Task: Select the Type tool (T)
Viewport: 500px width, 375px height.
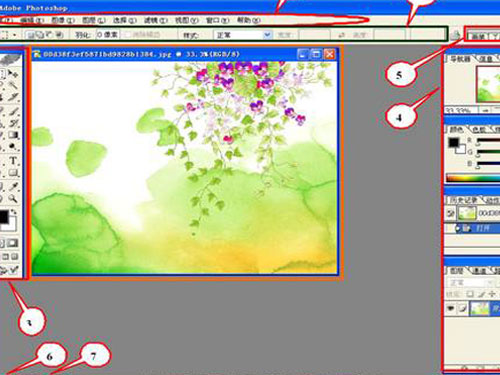Action: coord(13,160)
